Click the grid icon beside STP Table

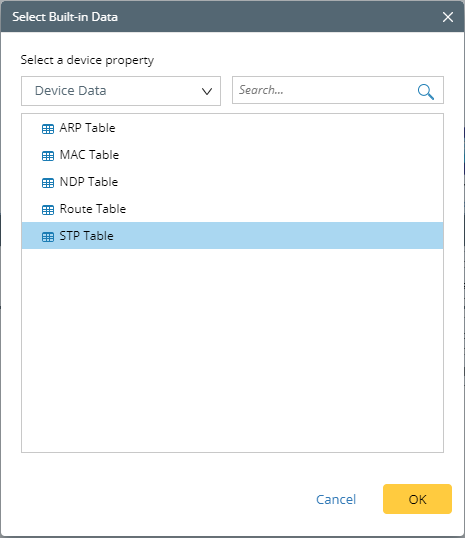tap(48, 237)
